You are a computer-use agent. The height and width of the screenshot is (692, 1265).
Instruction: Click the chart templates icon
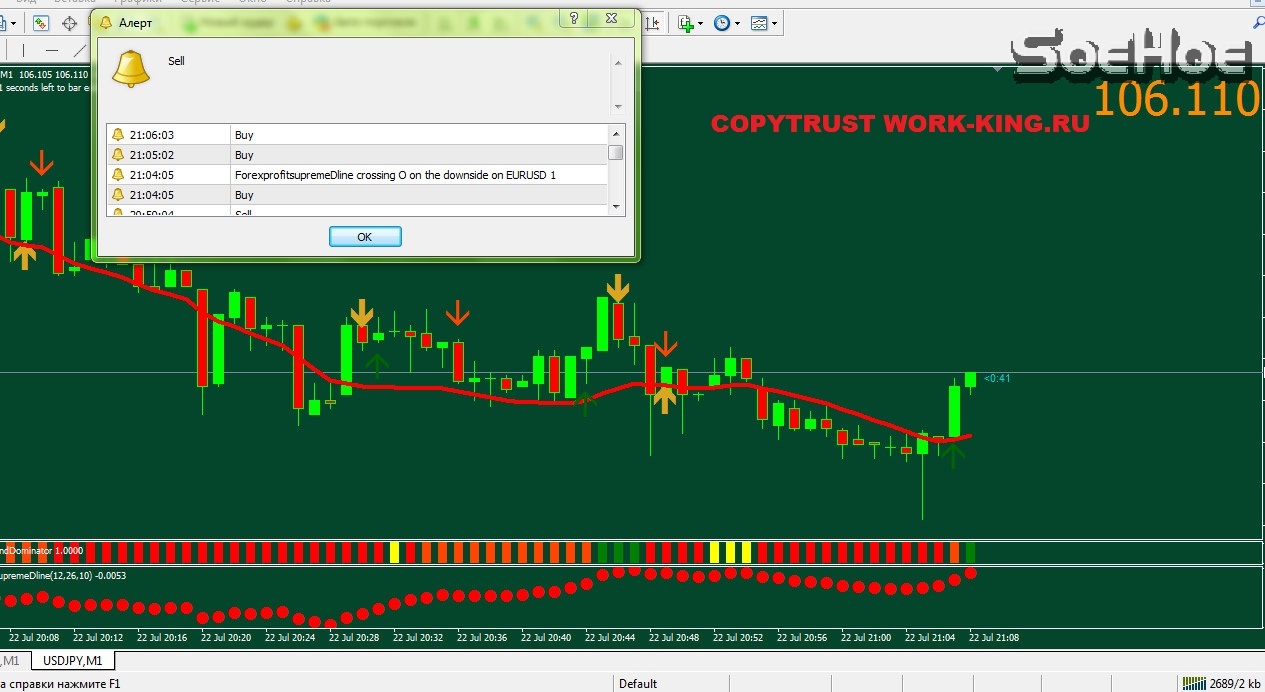point(759,23)
